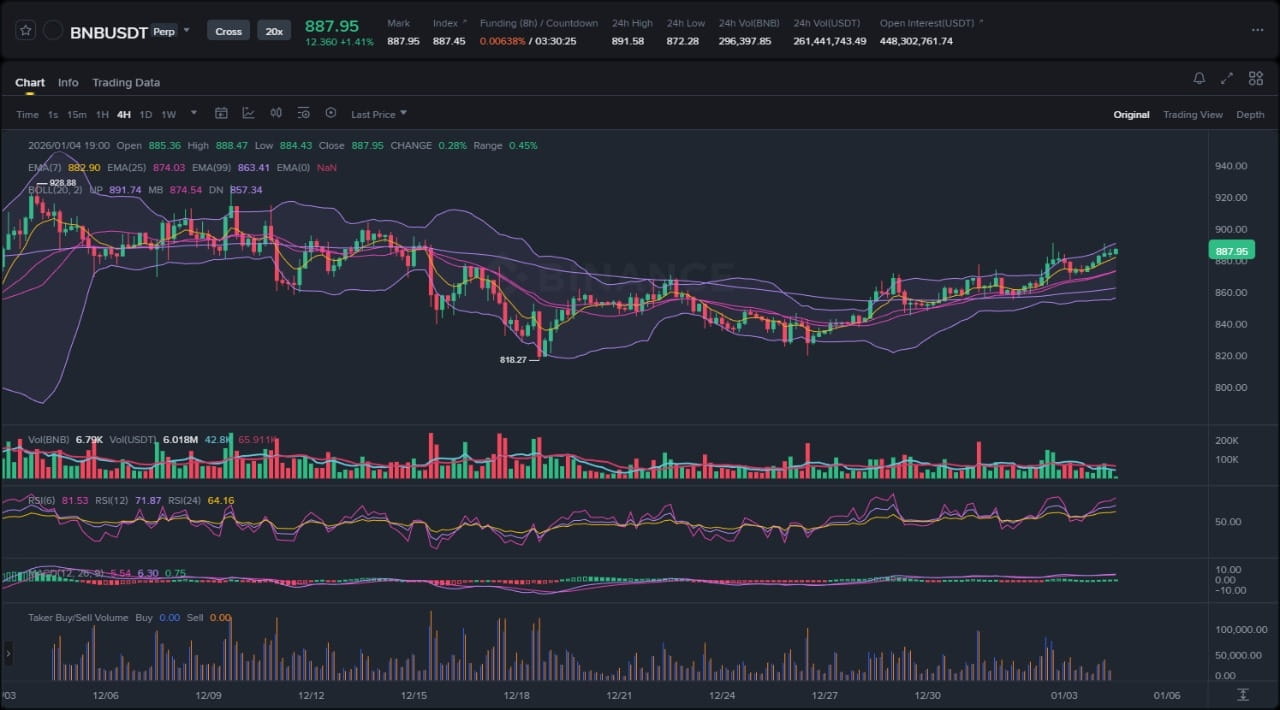Open the chart layout grid icon
Image resolution: width=1280 pixels, height=710 pixels.
pyautogui.click(x=1255, y=79)
